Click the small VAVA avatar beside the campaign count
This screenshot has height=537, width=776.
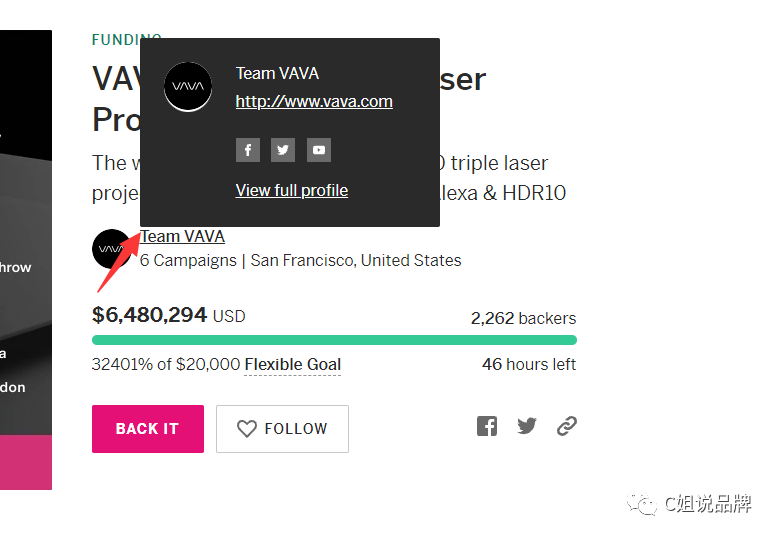(x=110, y=248)
